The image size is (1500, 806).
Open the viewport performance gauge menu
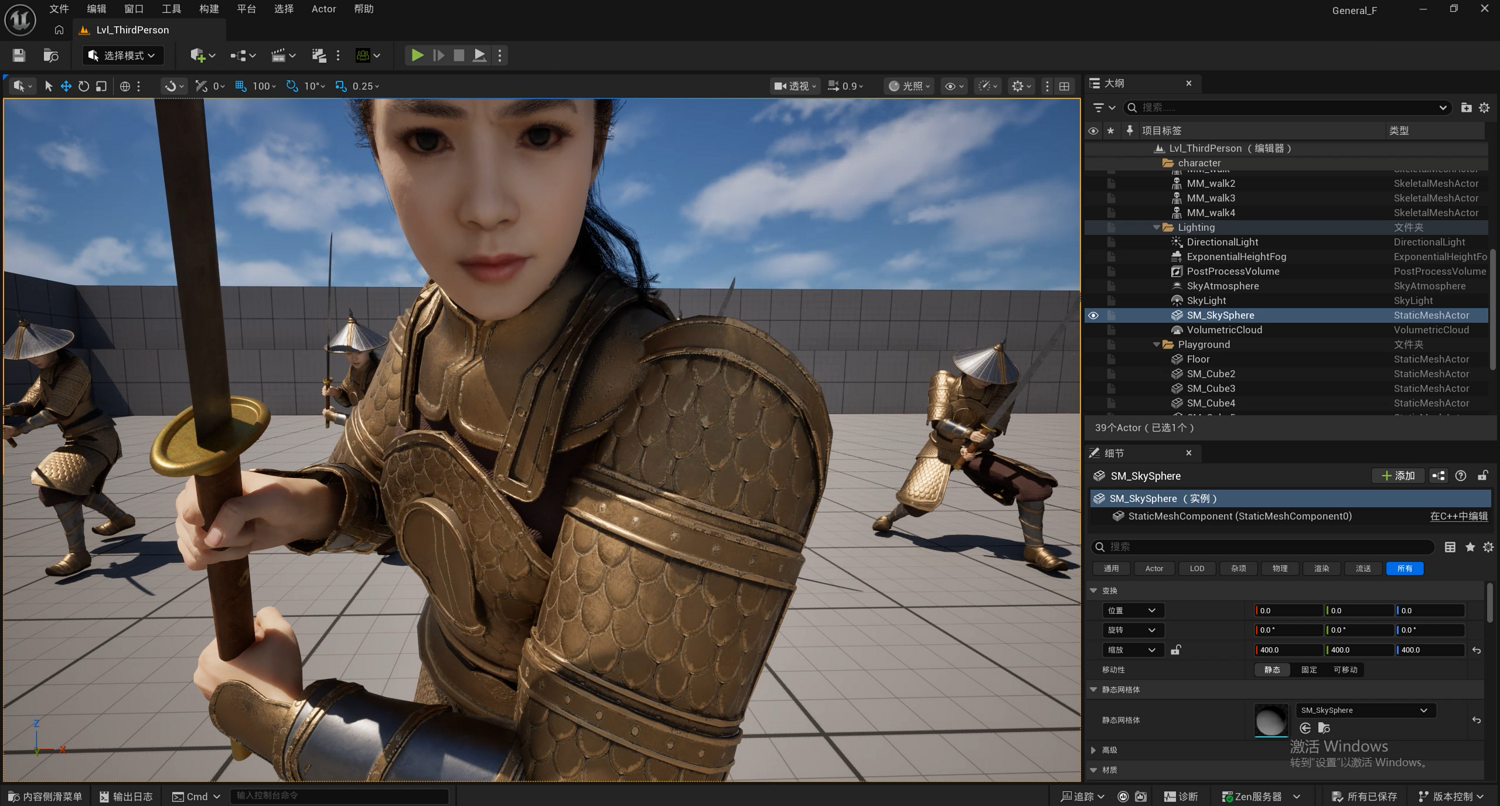coord(988,86)
